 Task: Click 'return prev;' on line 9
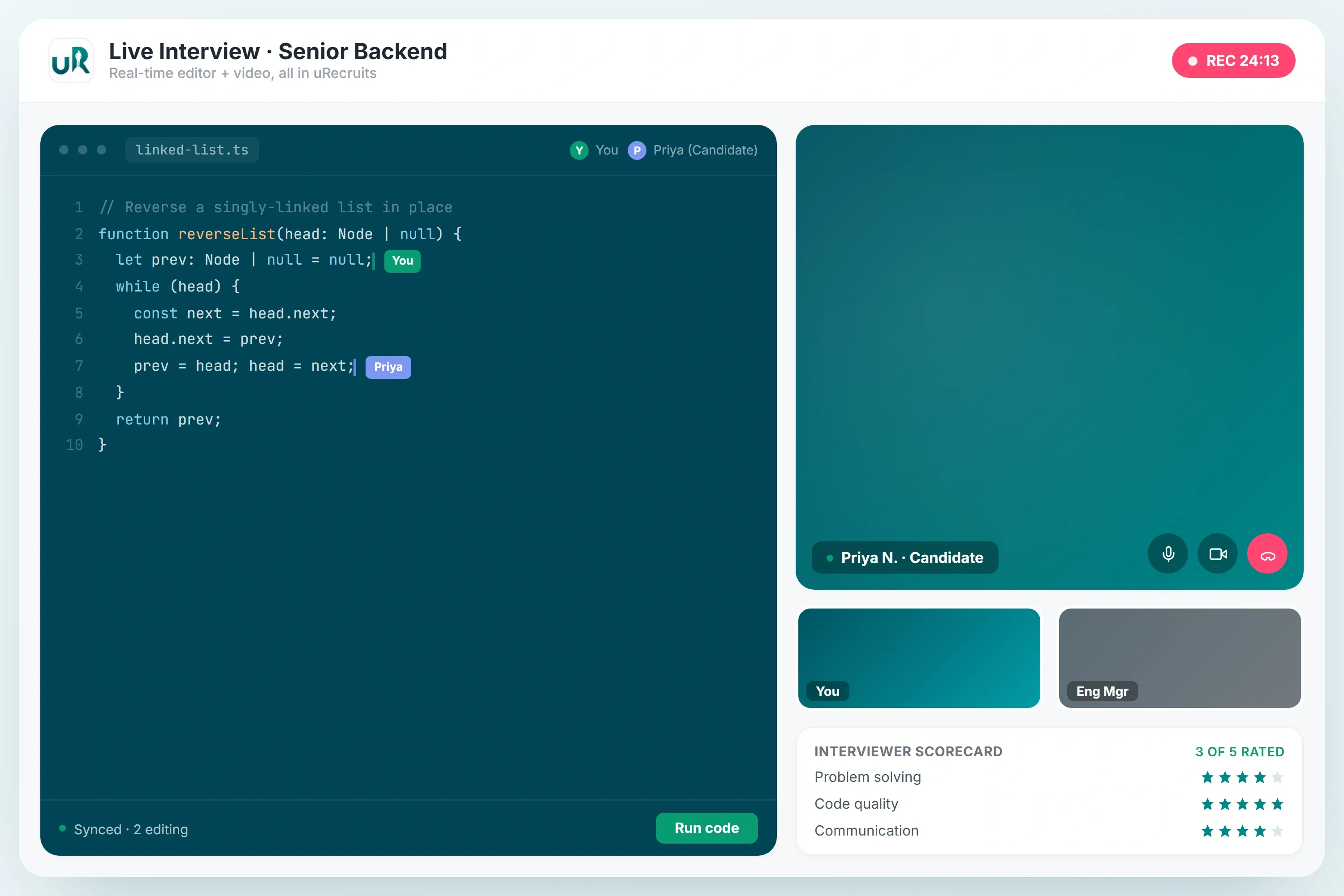[x=168, y=420]
